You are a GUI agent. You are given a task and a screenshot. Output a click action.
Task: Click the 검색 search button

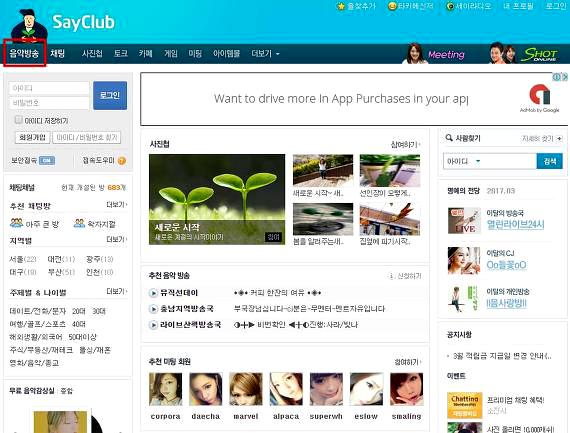tap(550, 161)
